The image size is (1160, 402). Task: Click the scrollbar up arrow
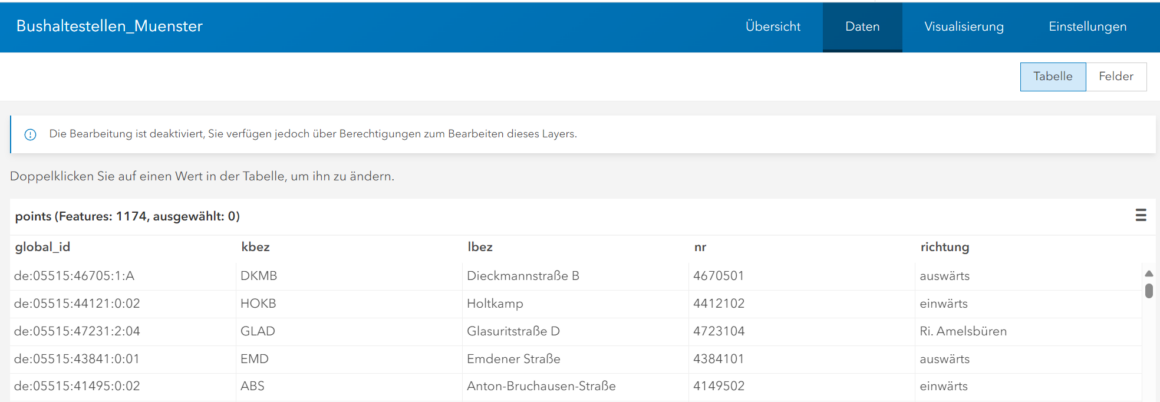coord(1149,273)
